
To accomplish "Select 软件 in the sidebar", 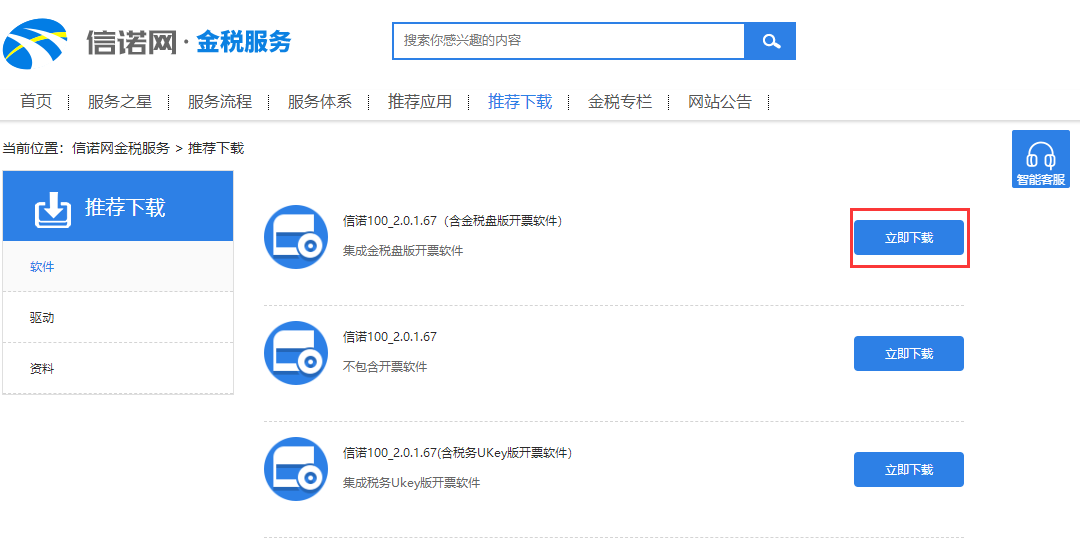I will coord(118,266).
